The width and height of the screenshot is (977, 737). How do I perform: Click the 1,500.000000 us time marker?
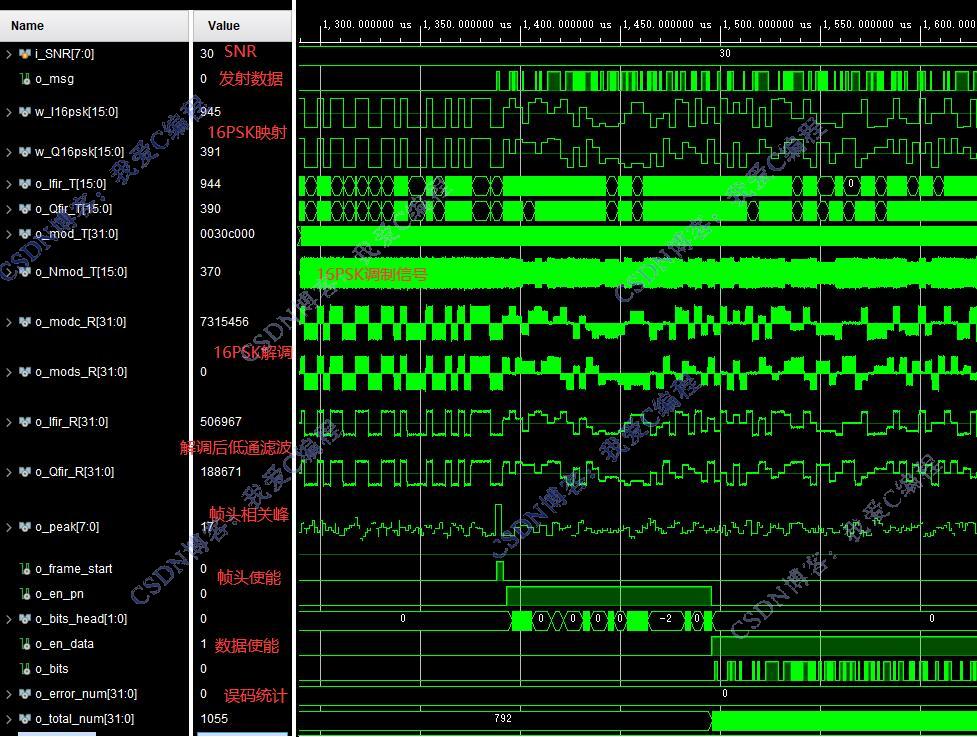767,25
